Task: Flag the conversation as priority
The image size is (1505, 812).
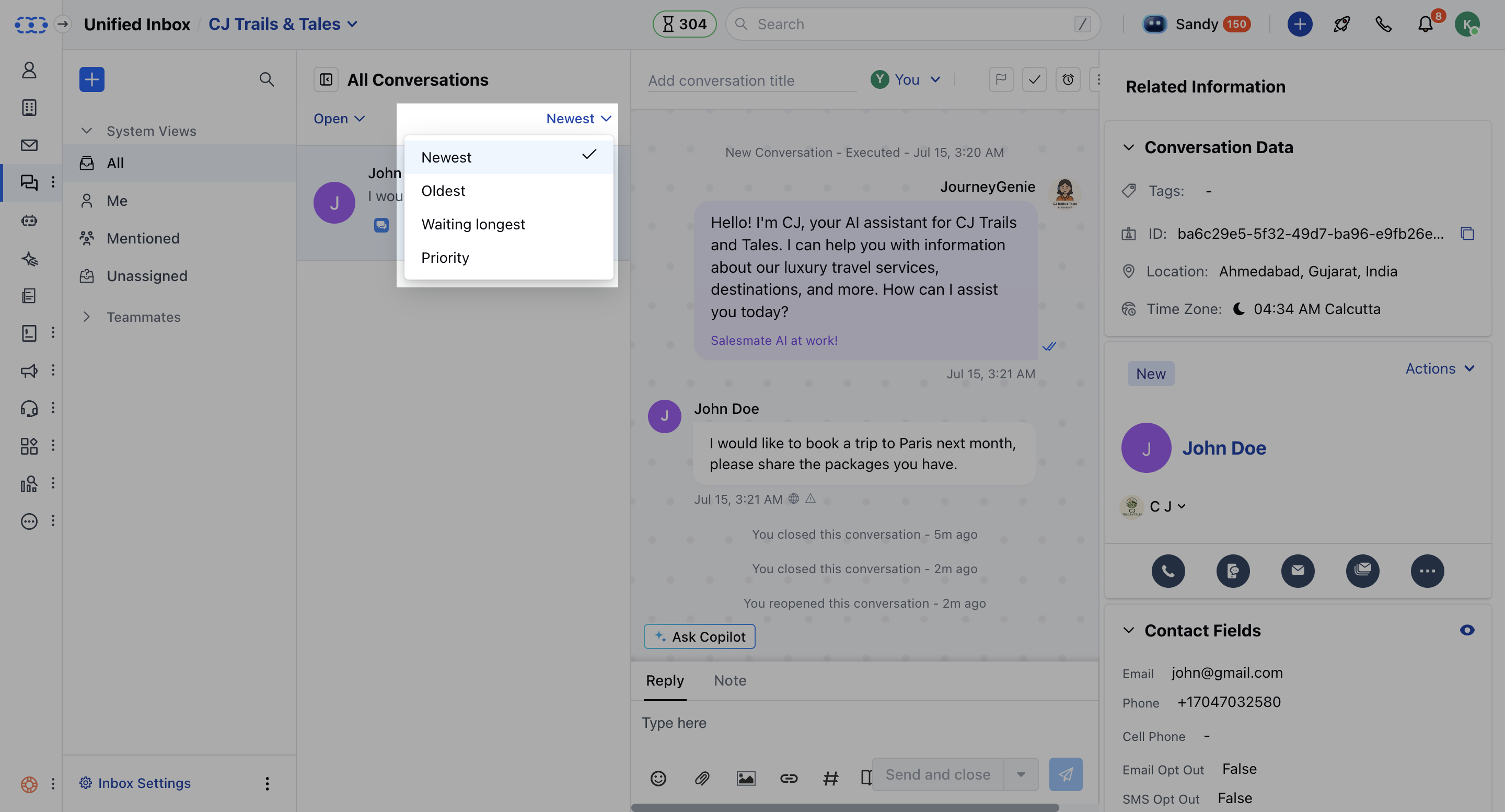Action: [1001, 79]
